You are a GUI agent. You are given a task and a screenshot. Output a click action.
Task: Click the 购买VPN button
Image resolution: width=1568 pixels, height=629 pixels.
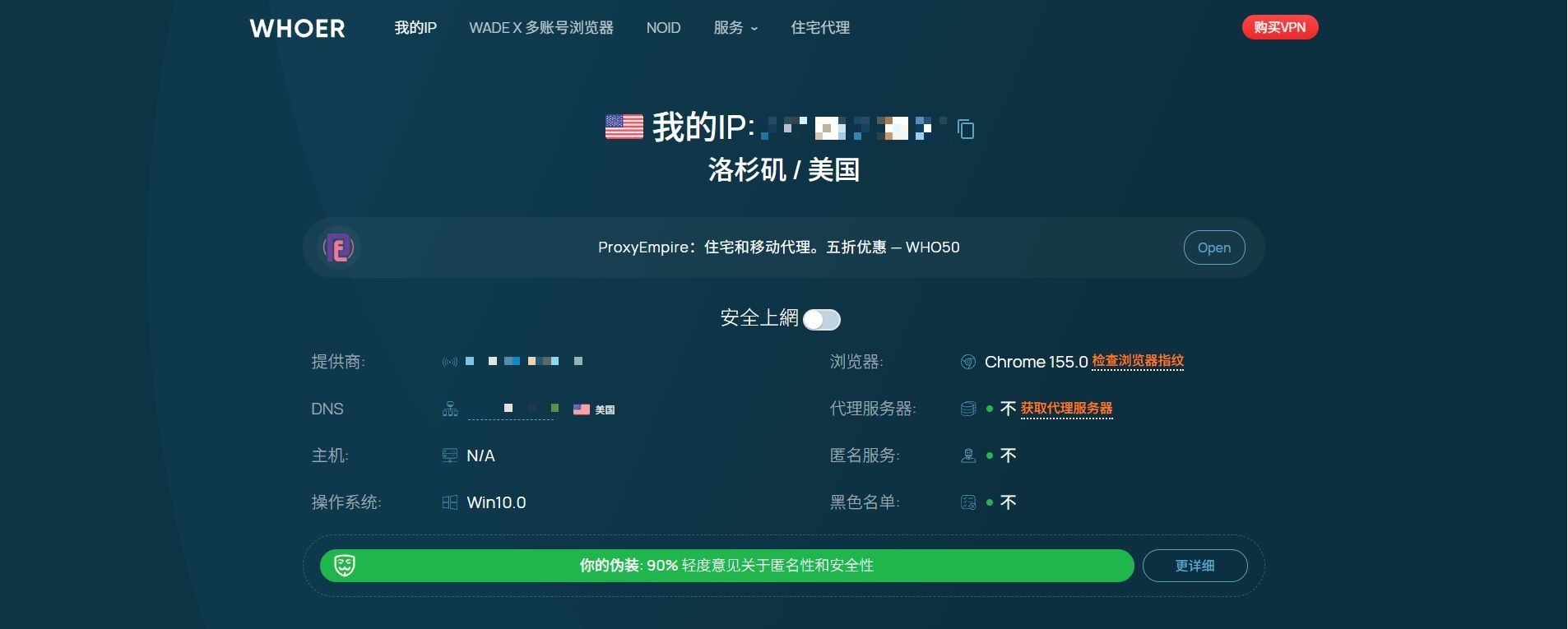[1280, 27]
